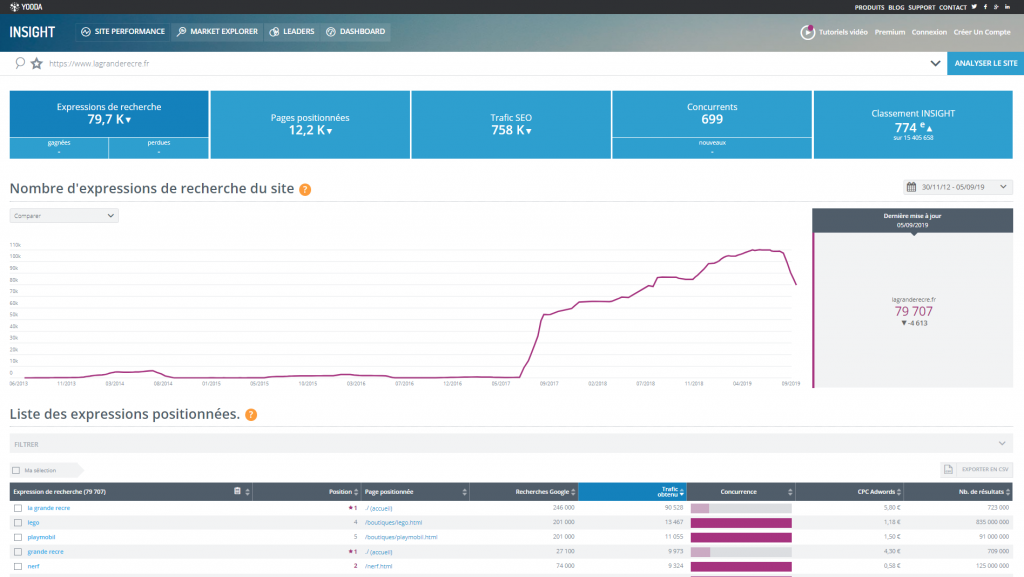
Task: Click EXPORTER EN CSV
Action: click(x=985, y=469)
